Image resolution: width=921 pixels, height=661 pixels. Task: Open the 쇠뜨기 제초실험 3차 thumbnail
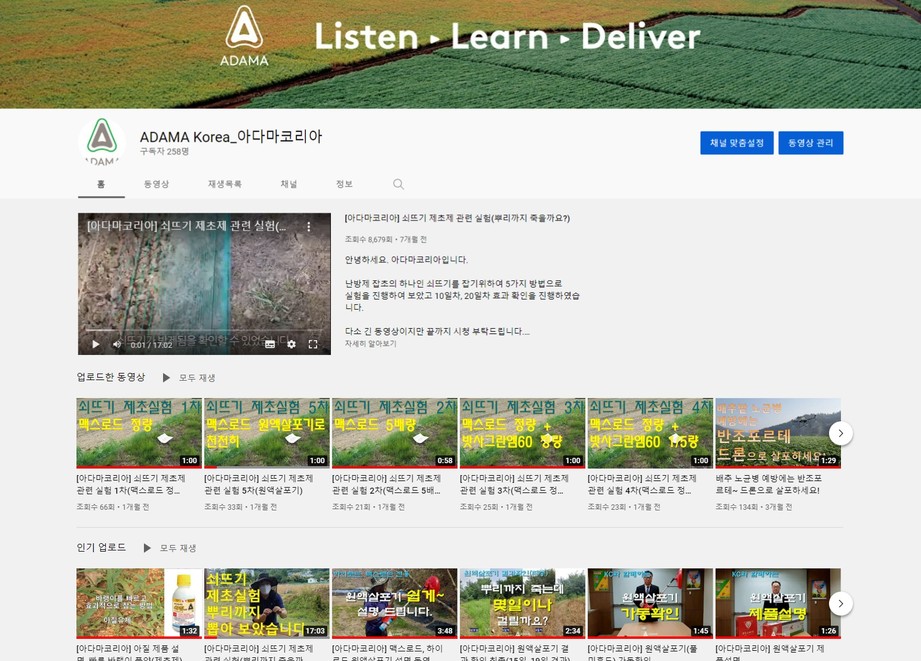click(x=522, y=433)
